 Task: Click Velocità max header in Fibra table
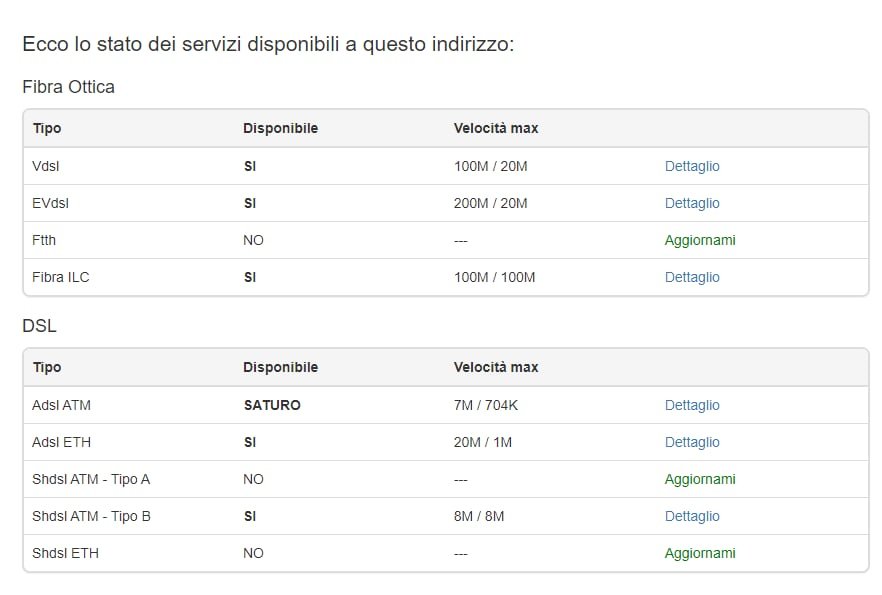[x=496, y=128]
